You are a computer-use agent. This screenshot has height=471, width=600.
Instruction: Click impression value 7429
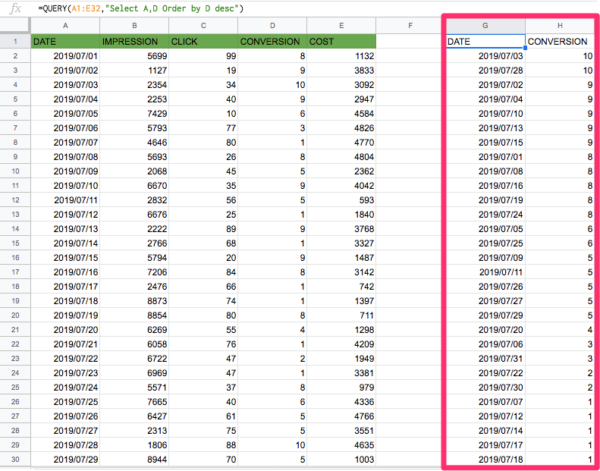click(x=134, y=114)
